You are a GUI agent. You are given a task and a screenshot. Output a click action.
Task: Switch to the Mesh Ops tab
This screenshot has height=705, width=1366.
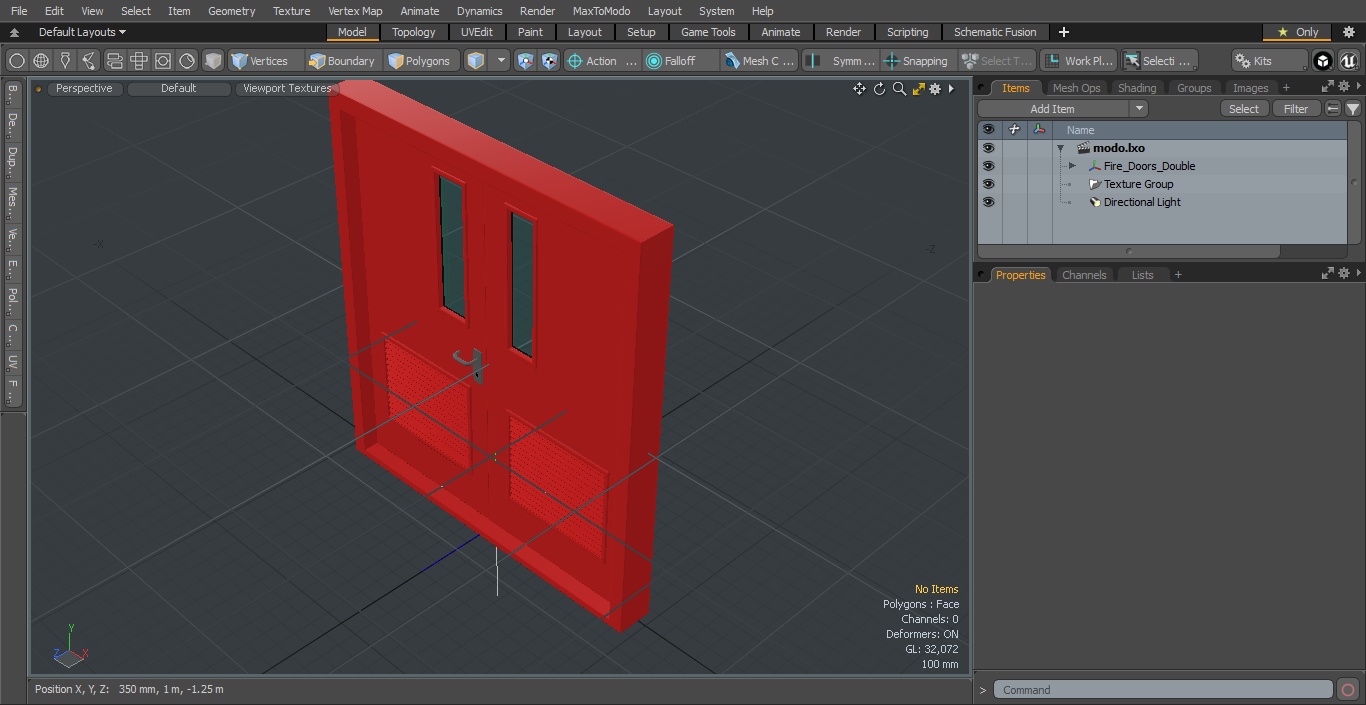[x=1076, y=88]
